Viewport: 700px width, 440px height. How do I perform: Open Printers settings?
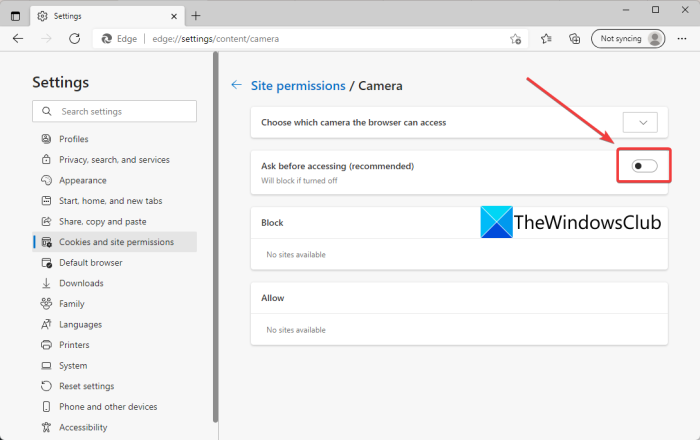click(74, 345)
